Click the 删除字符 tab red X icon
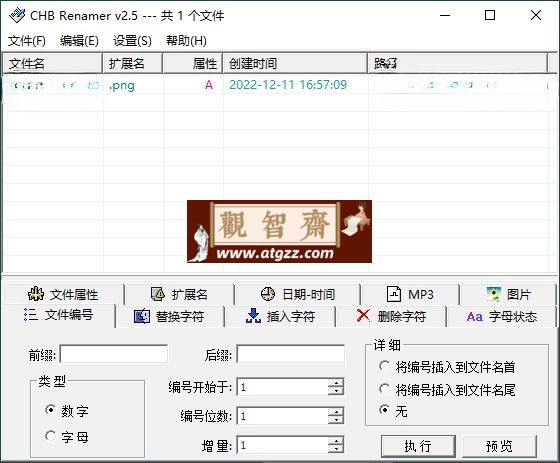This screenshot has height=463, width=560. [x=363, y=316]
